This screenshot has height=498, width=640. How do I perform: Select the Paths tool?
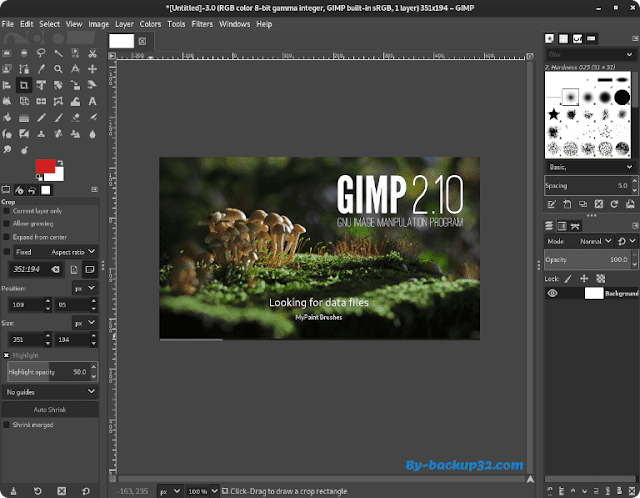[24, 69]
